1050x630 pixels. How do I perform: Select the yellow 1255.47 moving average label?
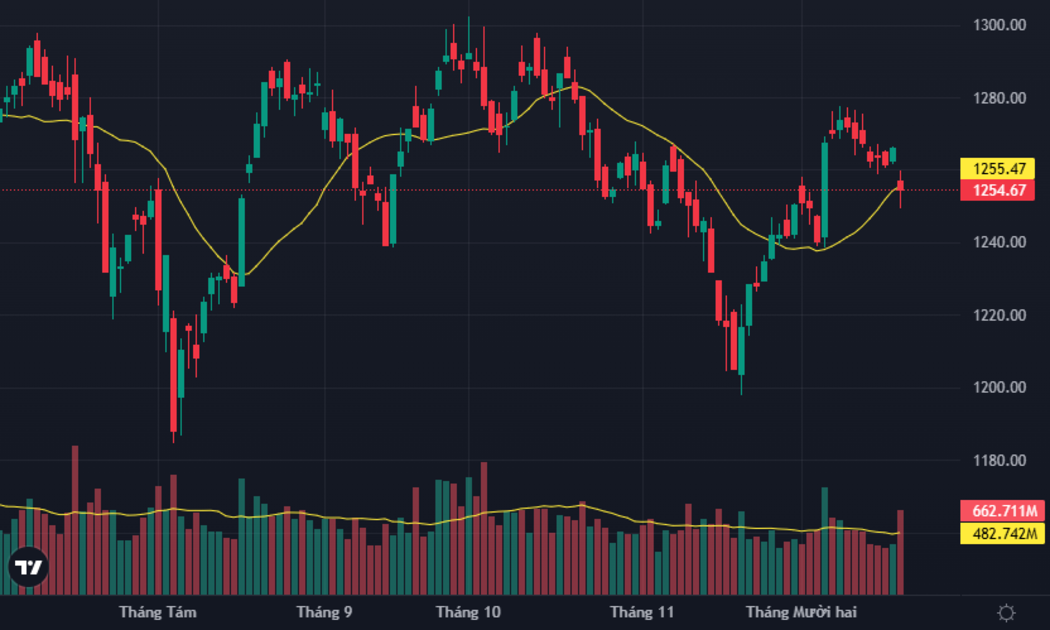pyautogui.click(x=998, y=169)
